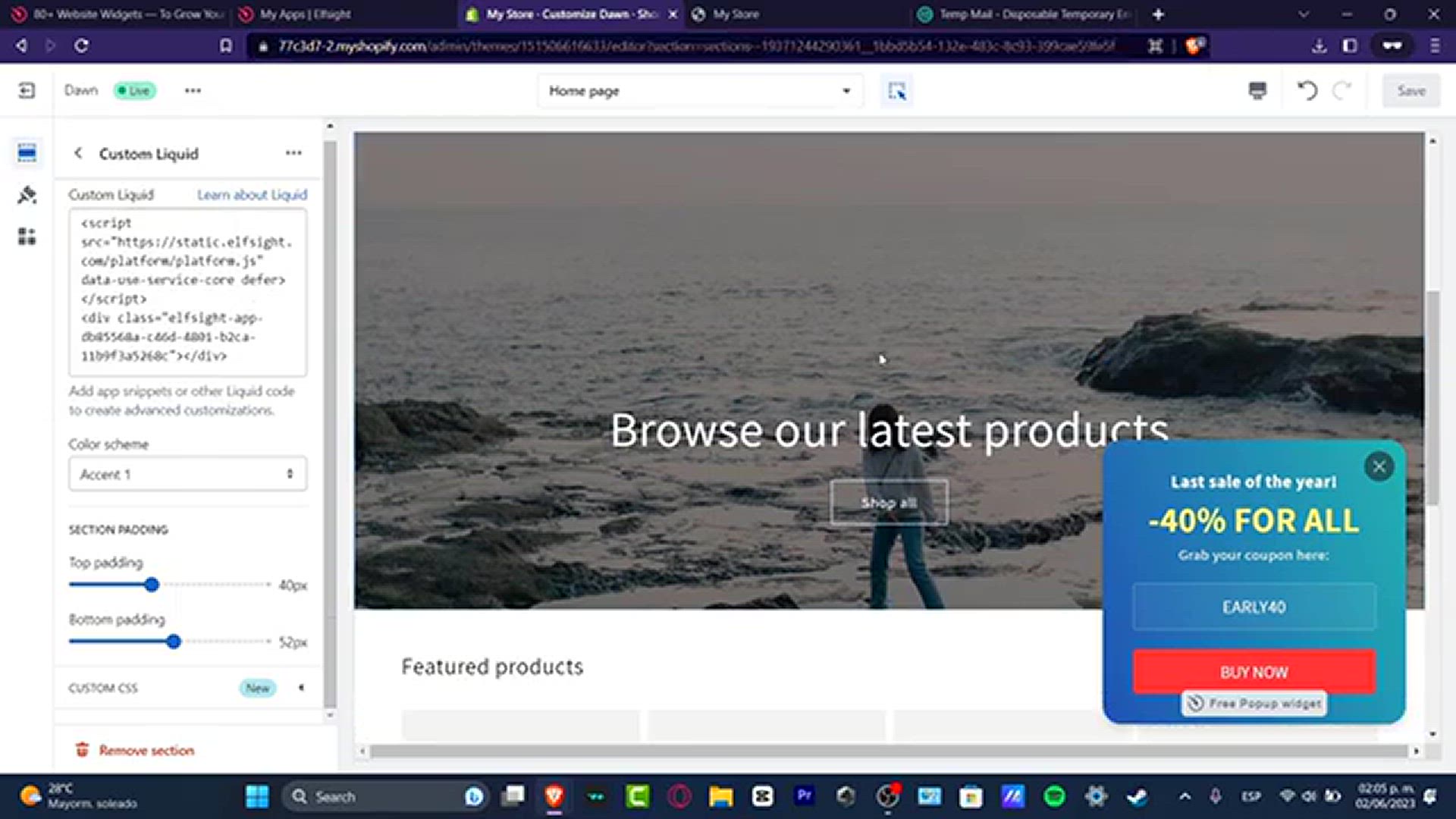Click the browser reload icon

pos(81,45)
